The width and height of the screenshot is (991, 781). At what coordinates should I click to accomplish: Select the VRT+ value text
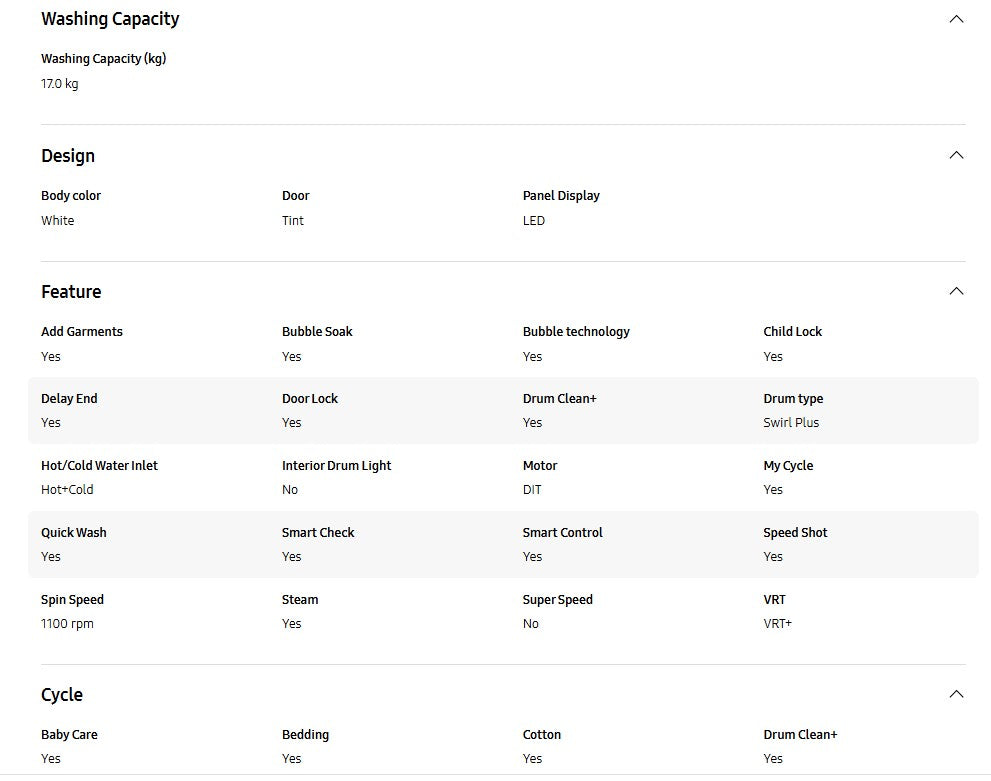click(777, 624)
